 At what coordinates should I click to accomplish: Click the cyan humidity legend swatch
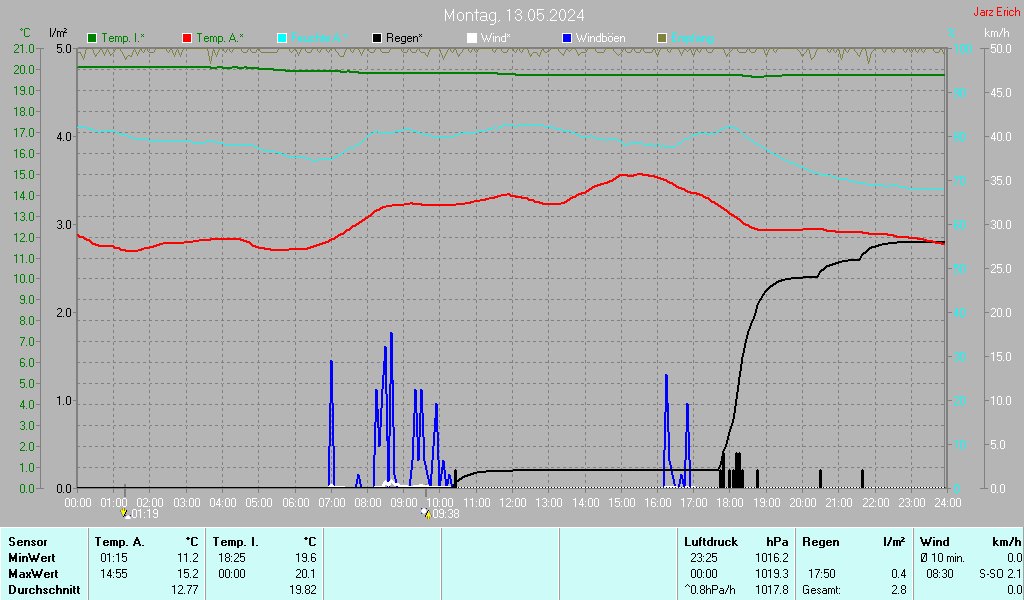[282, 38]
